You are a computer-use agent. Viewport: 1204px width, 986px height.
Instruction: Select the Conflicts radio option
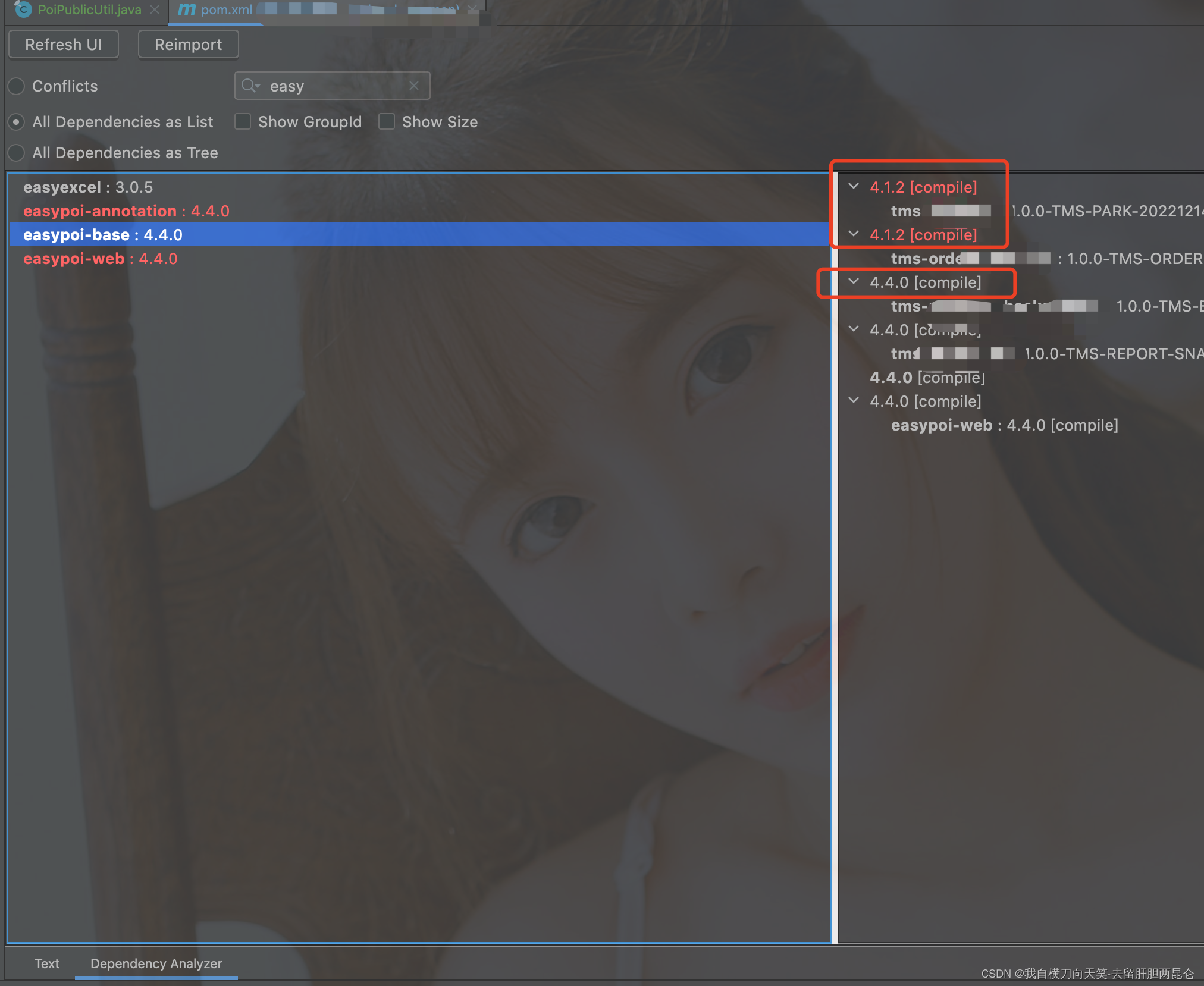(17, 86)
